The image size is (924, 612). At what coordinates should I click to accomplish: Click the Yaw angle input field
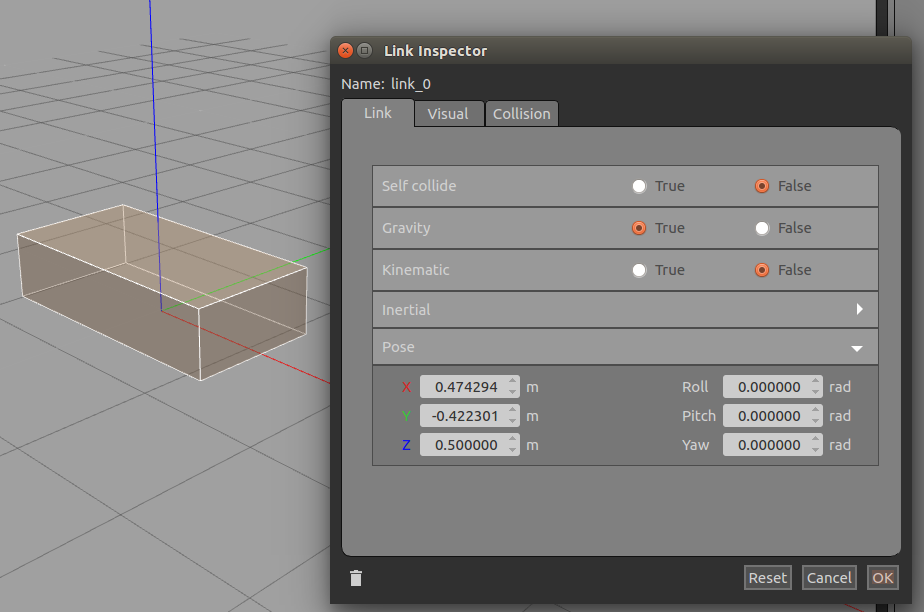(x=765, y=445)
